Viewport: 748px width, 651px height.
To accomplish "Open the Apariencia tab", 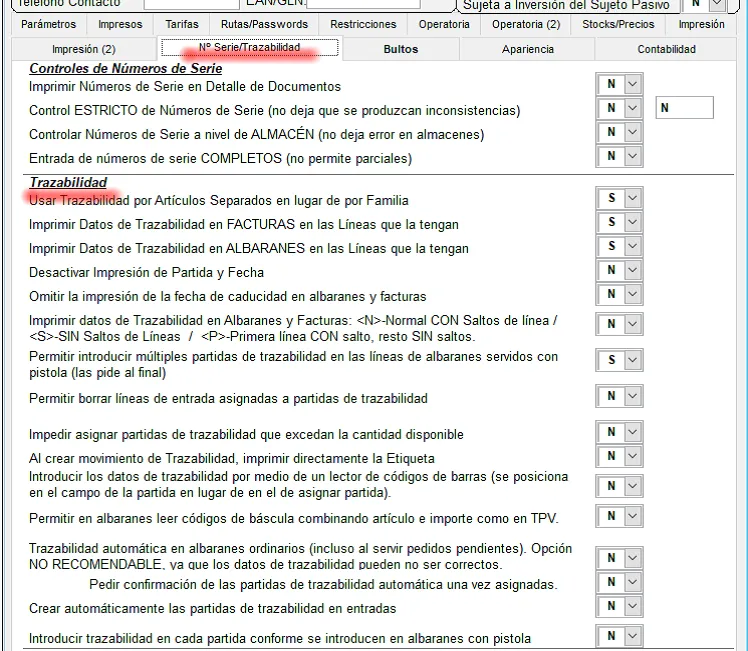I will click(527, 48).
